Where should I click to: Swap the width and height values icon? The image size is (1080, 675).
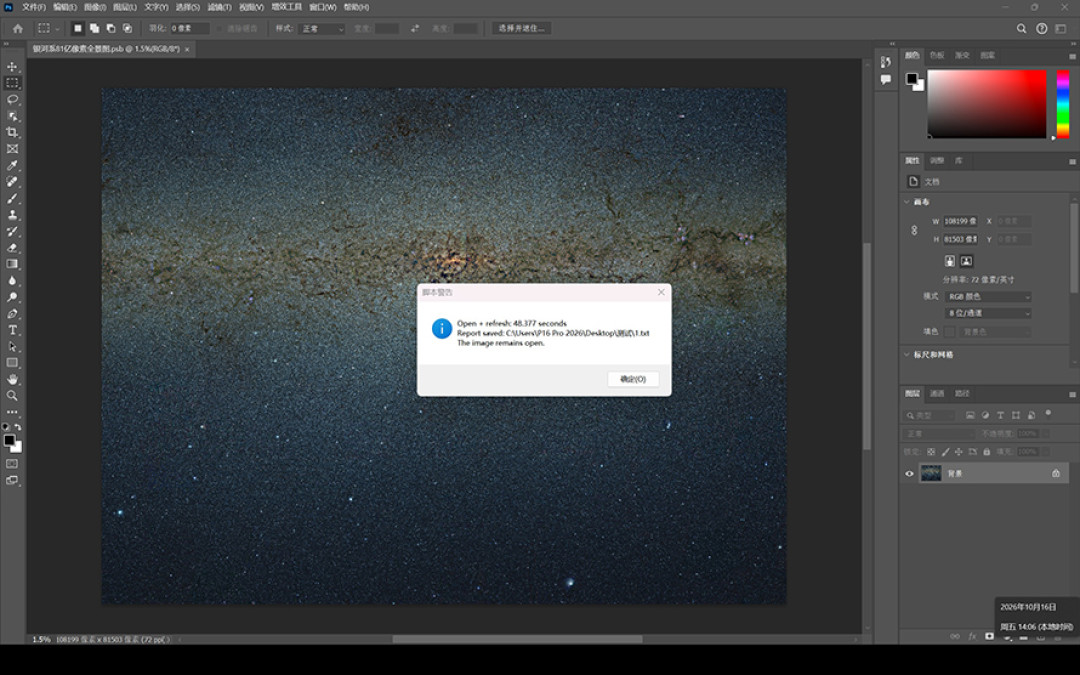[415, 29]
